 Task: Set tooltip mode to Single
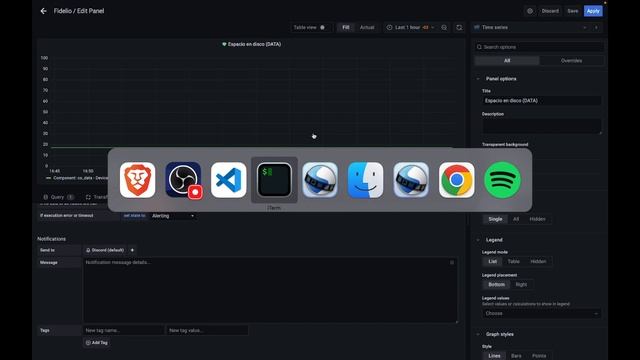coord(495,219)
